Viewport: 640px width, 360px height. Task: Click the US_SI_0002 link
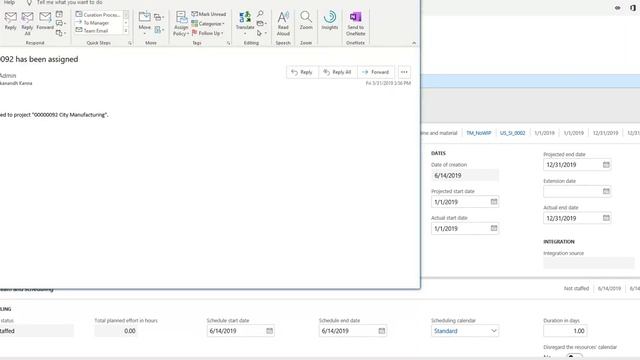coord(513,133)
